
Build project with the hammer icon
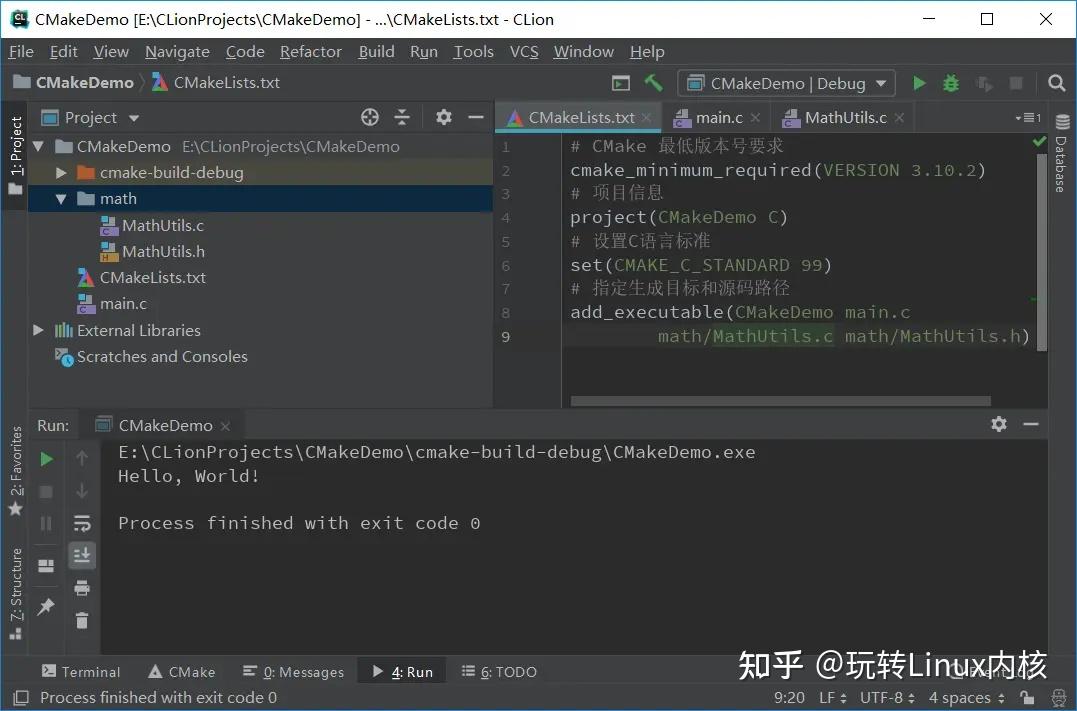click(653, 83)
